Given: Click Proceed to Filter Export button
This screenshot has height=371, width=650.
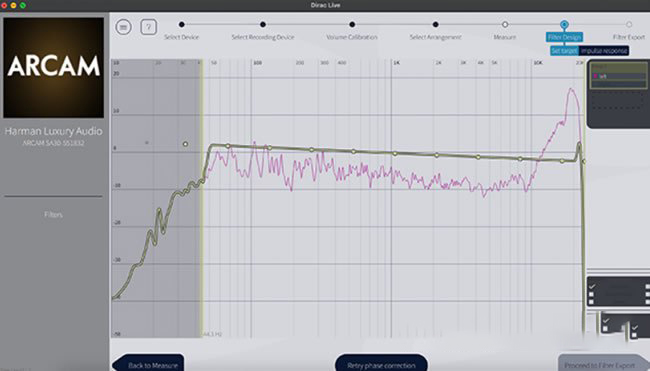Looking at the screenshot, I should 600,364.
